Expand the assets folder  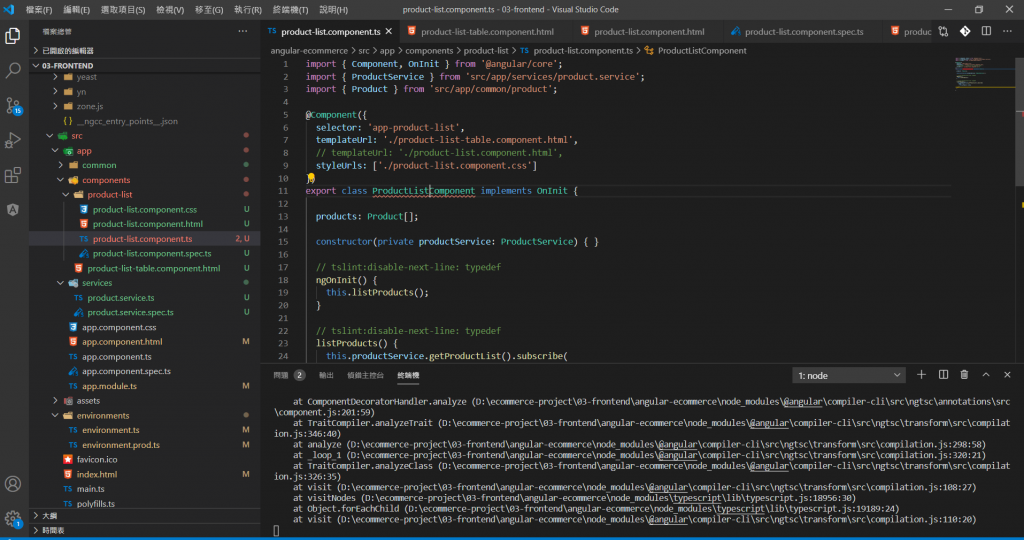tap(88, 400)
